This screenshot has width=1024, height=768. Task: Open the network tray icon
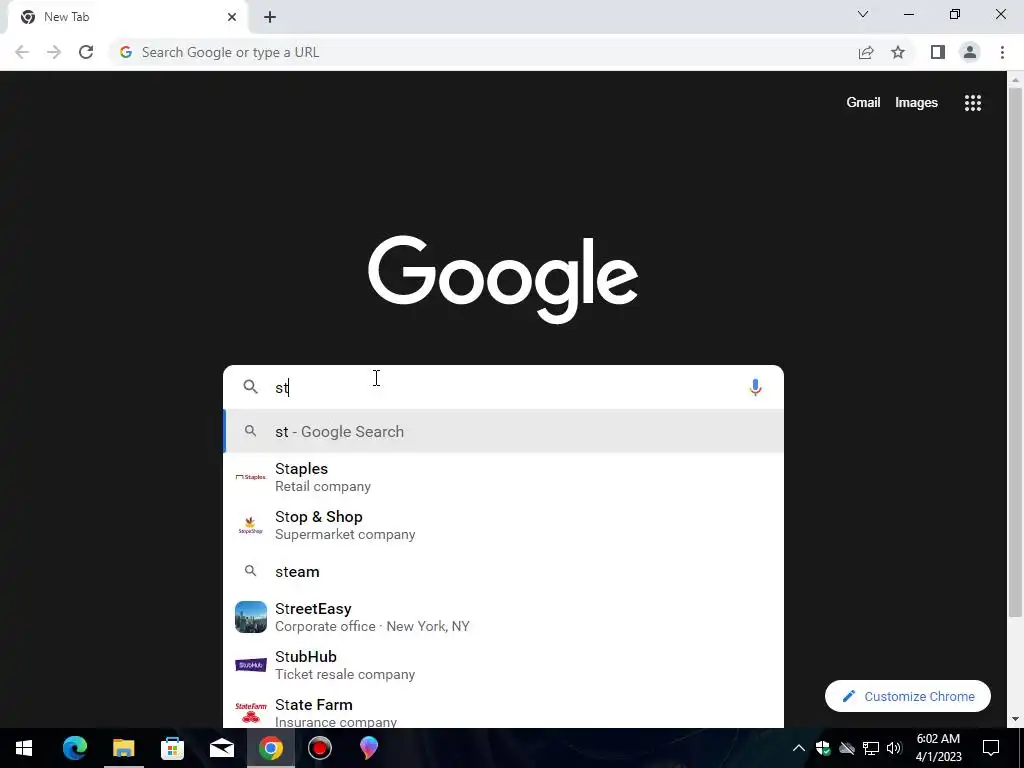pos(871,748)
